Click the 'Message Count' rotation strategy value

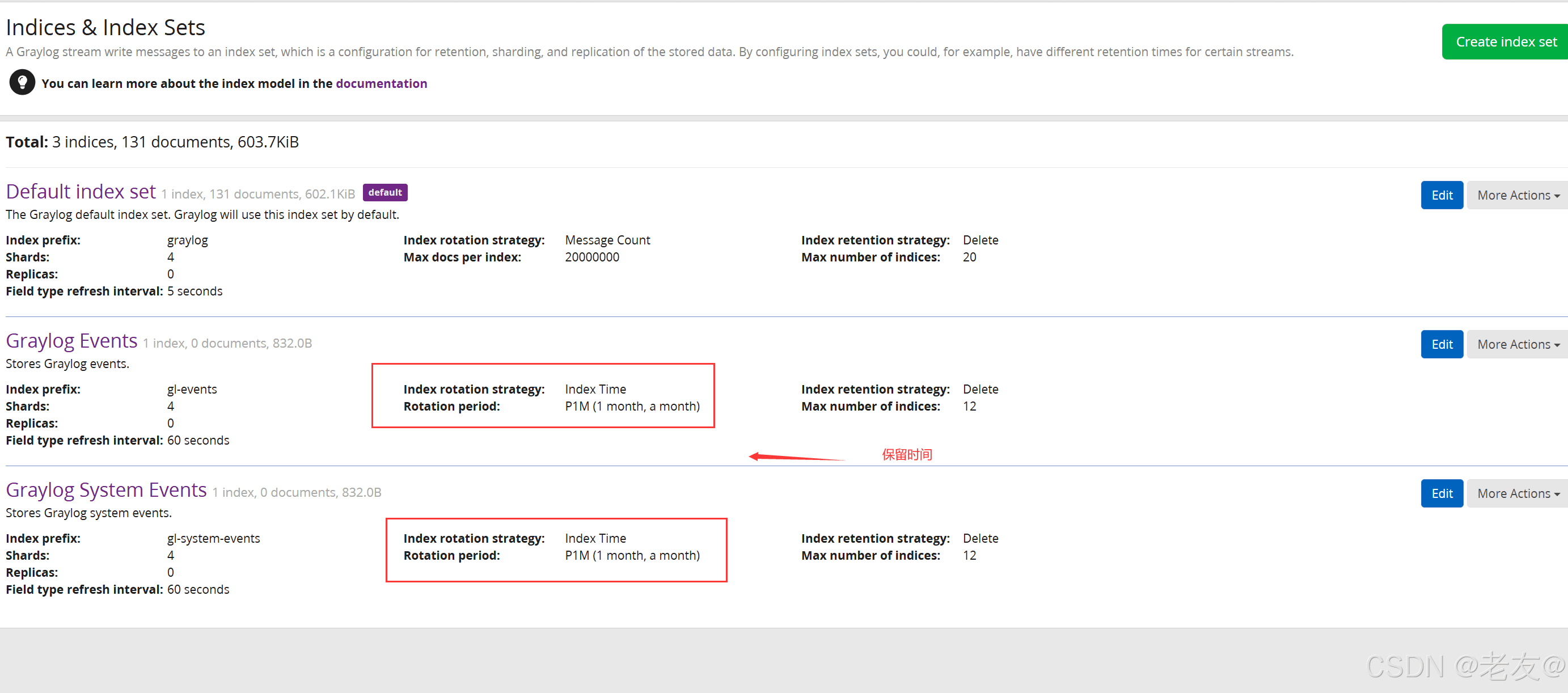(607, 240)
